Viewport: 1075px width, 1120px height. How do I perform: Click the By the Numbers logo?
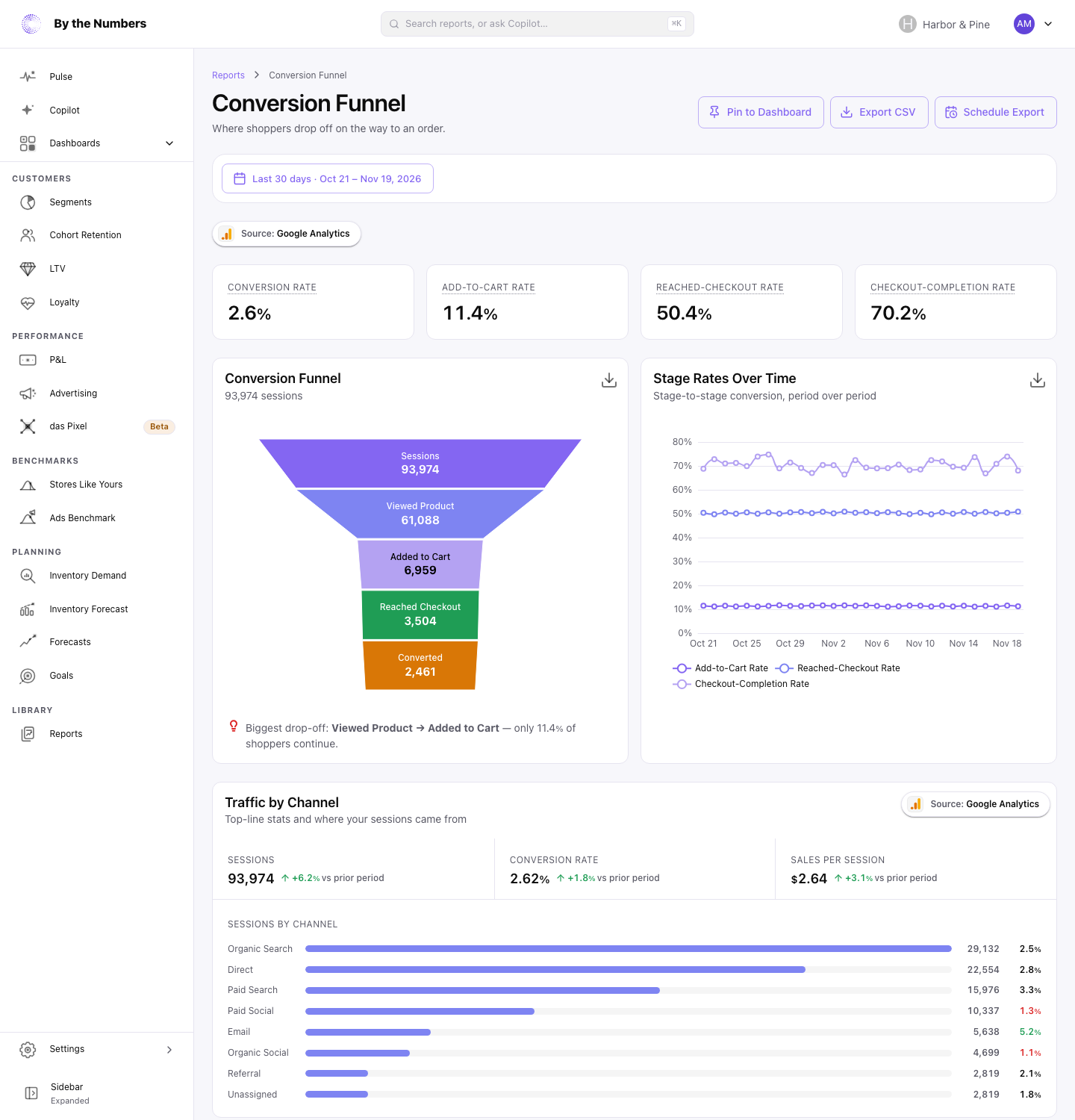point(31,24)
